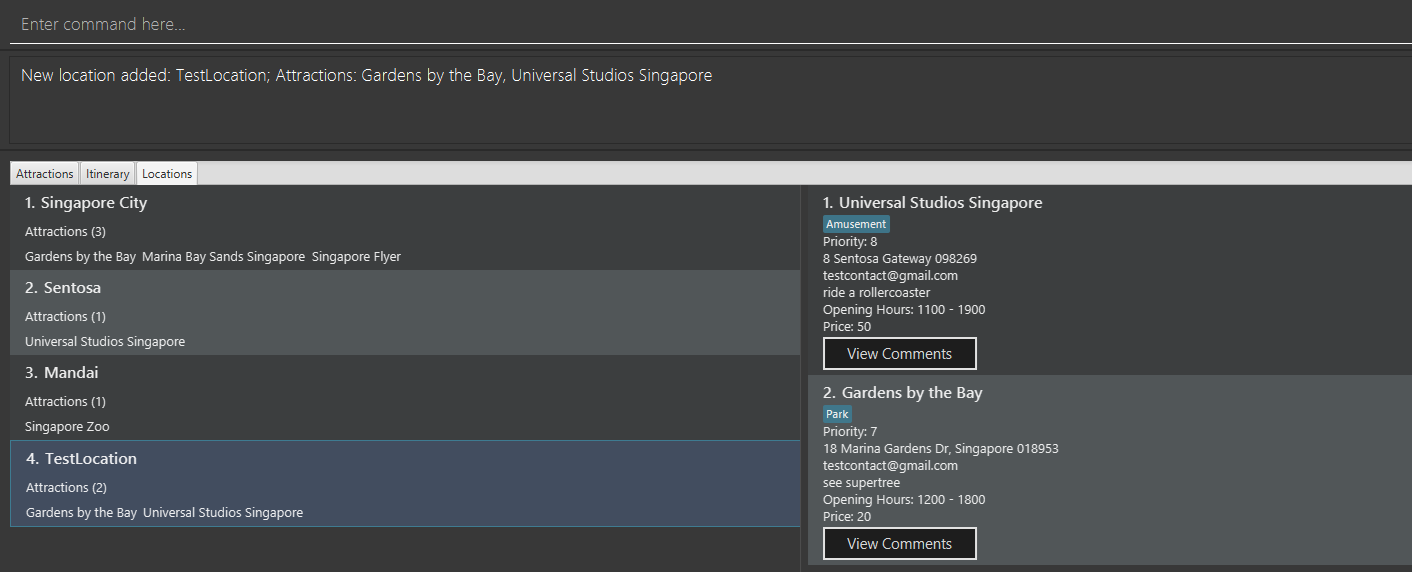The width and height of the screenshot is (1412, 572).
Task: Click the Park tag label
Action: 837,415
